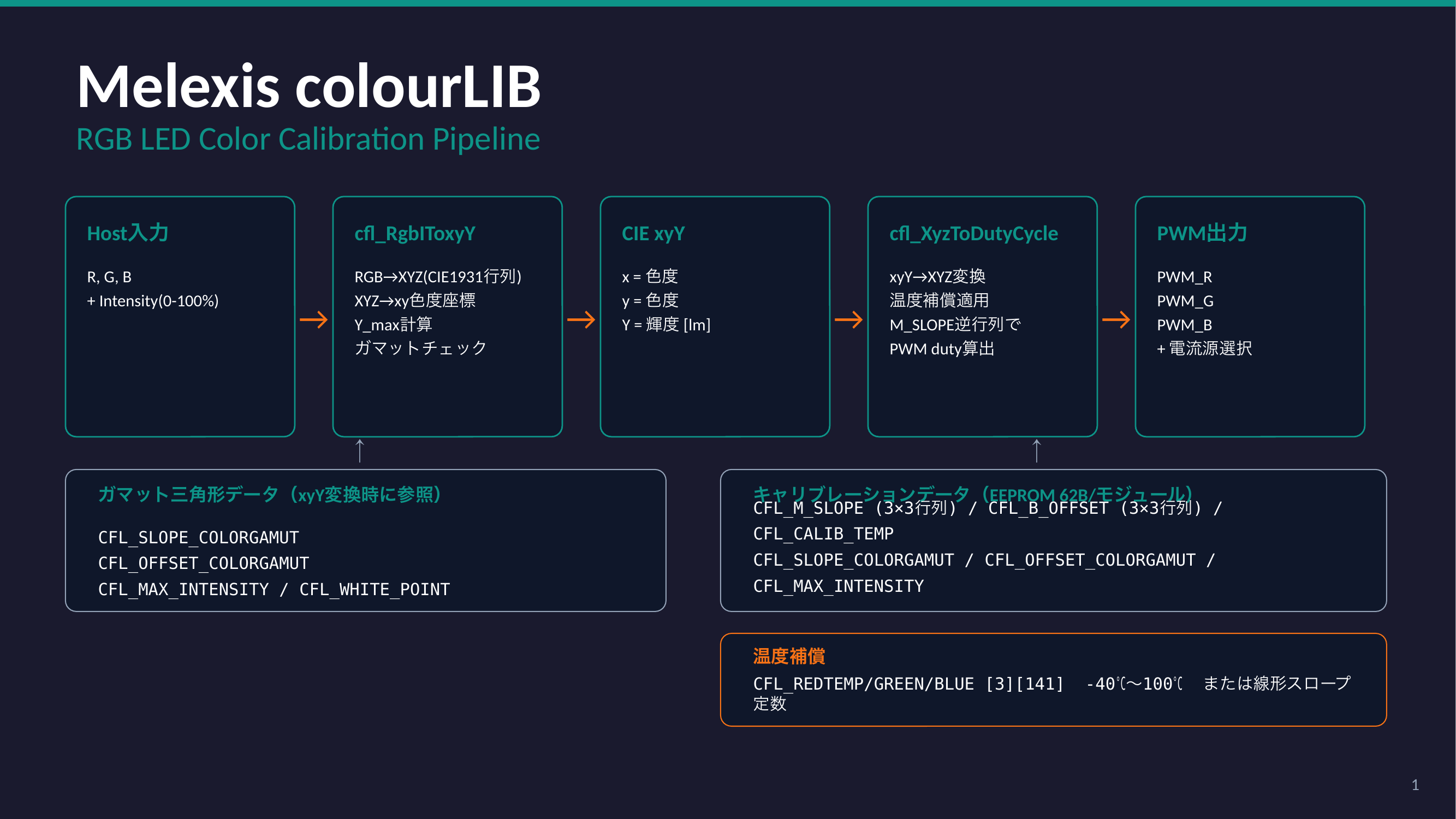Click the arrow between CIE xyY and cfl_XyzToDutyCycle
Image resolution: width=1456 pixels, height=819 pixels.
click(x=848, y=320)
